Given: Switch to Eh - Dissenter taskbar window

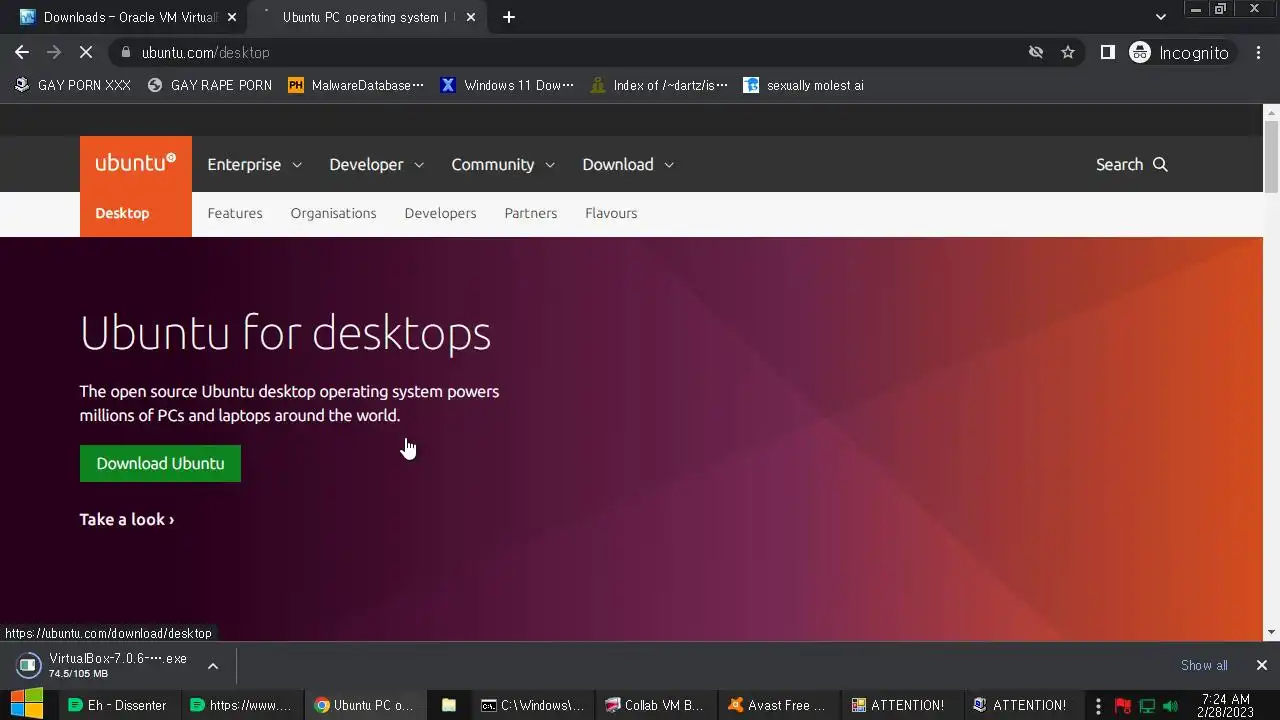Looking at the screenshot, I should [x=118, y=705].
